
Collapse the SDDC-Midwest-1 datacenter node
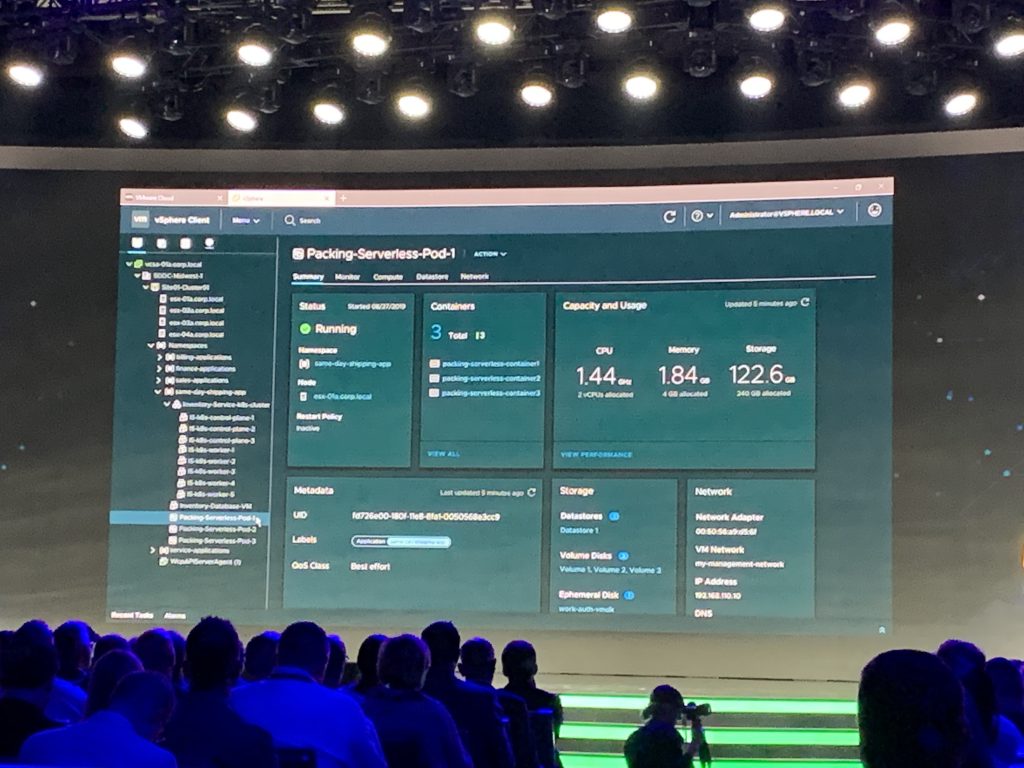point(138,276)
